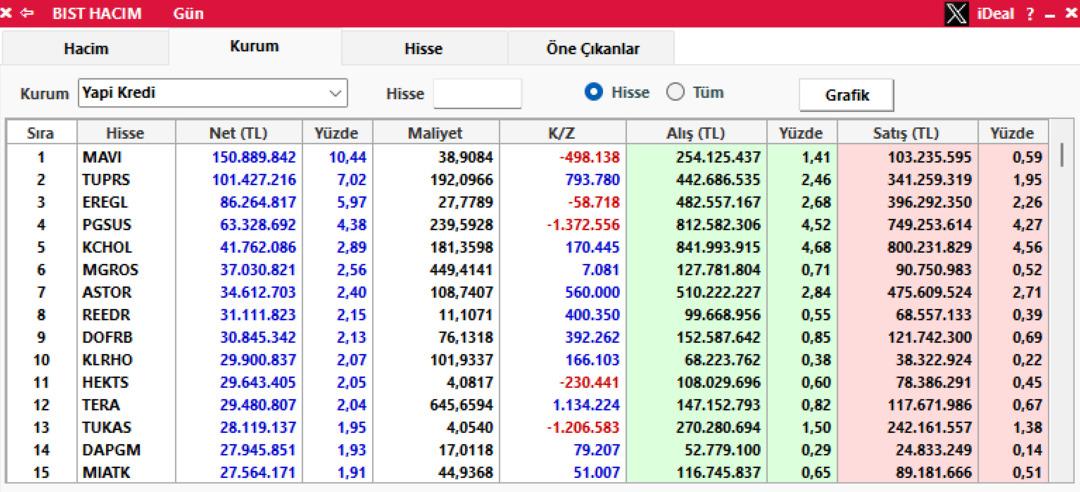1080x492 pixels.
Task: Select the Tüm radio button
Action: [675, 92]
